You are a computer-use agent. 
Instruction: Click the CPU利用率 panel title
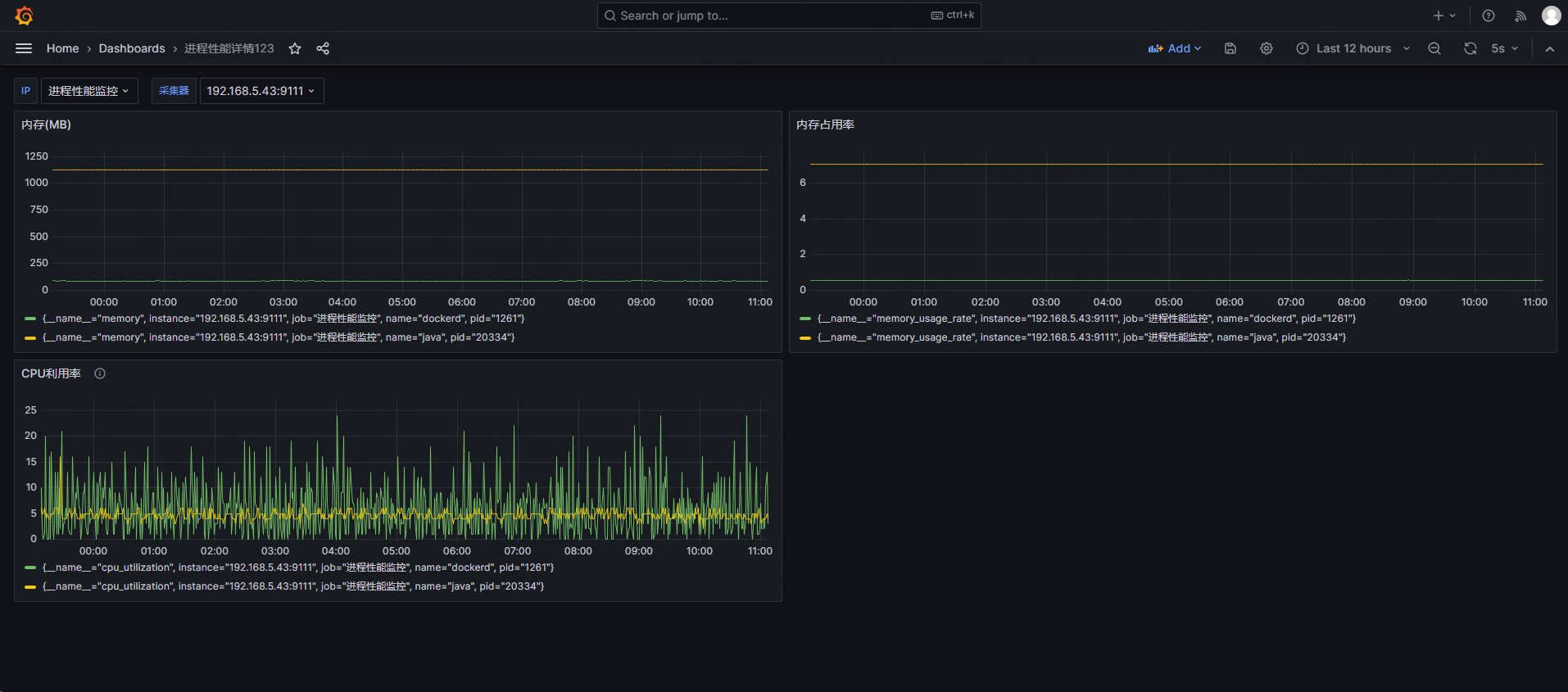51,373
